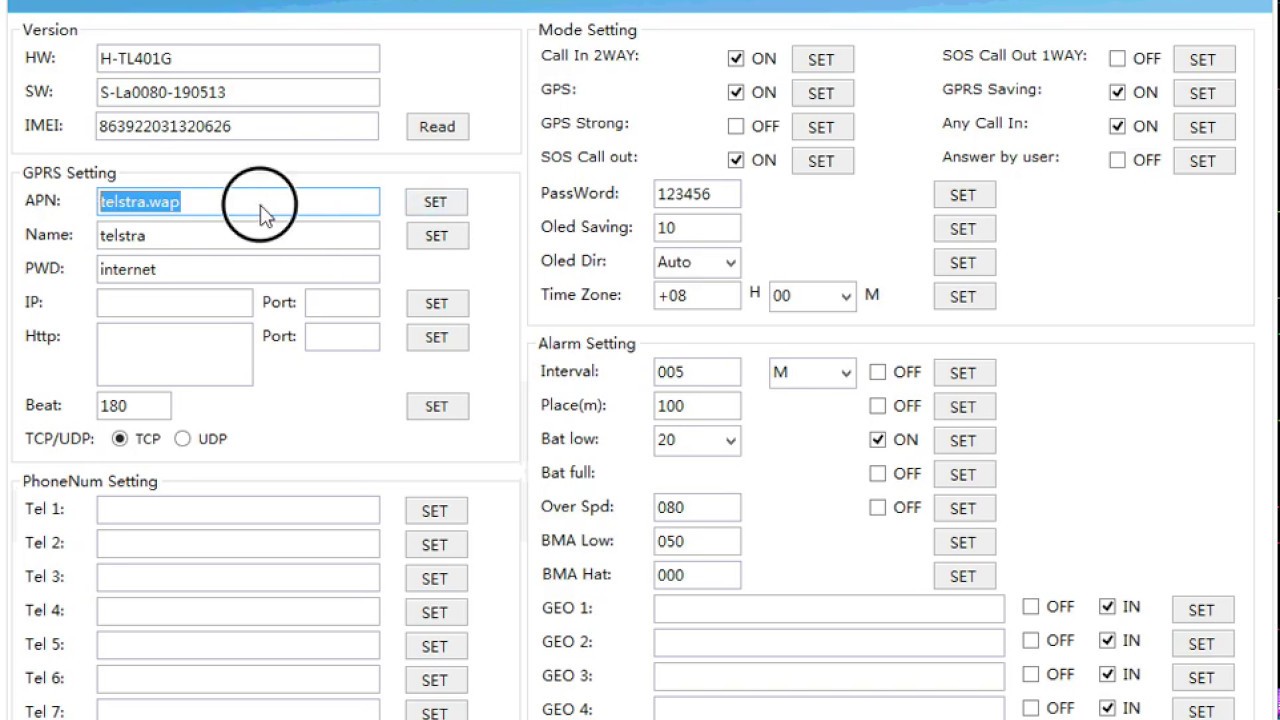This screenshot has width=1280, height=720.
Task: Click SET for Call In 2WAY
Action: tap(822, 60)
